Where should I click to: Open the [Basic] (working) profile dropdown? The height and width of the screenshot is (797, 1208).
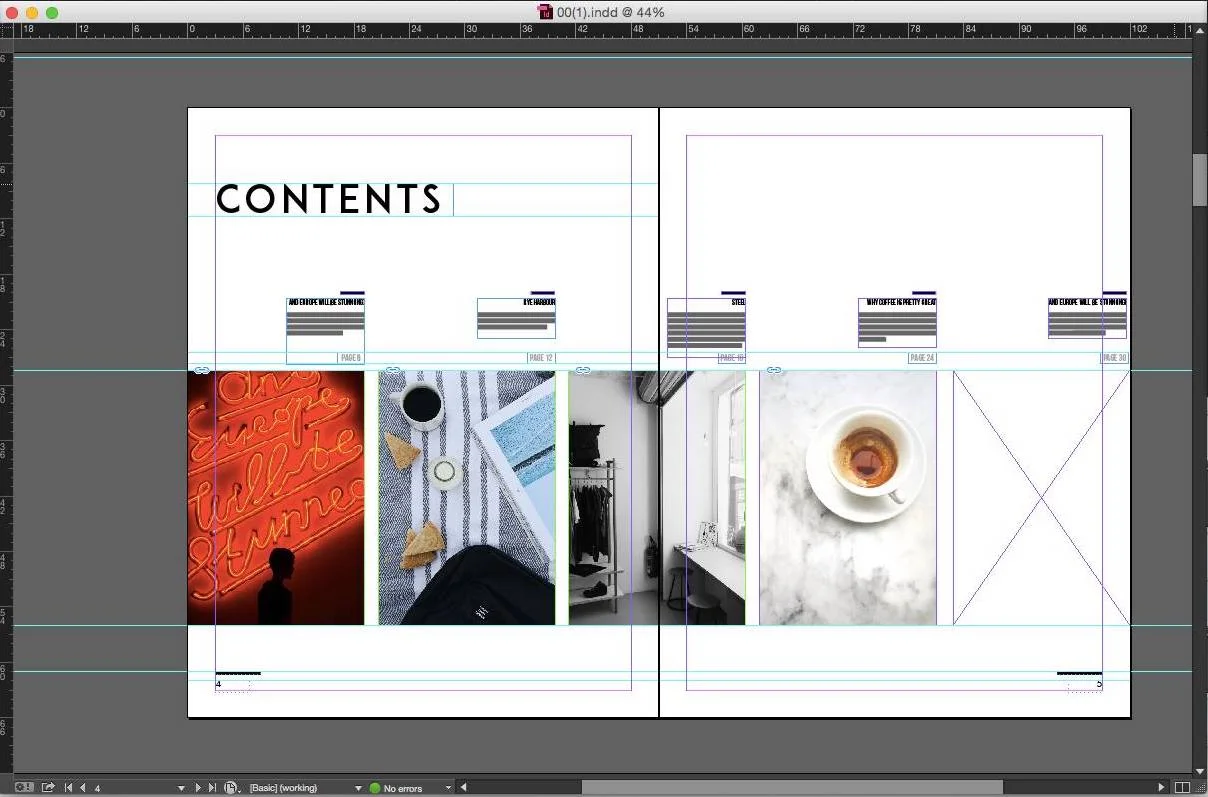tap(358, 788)
